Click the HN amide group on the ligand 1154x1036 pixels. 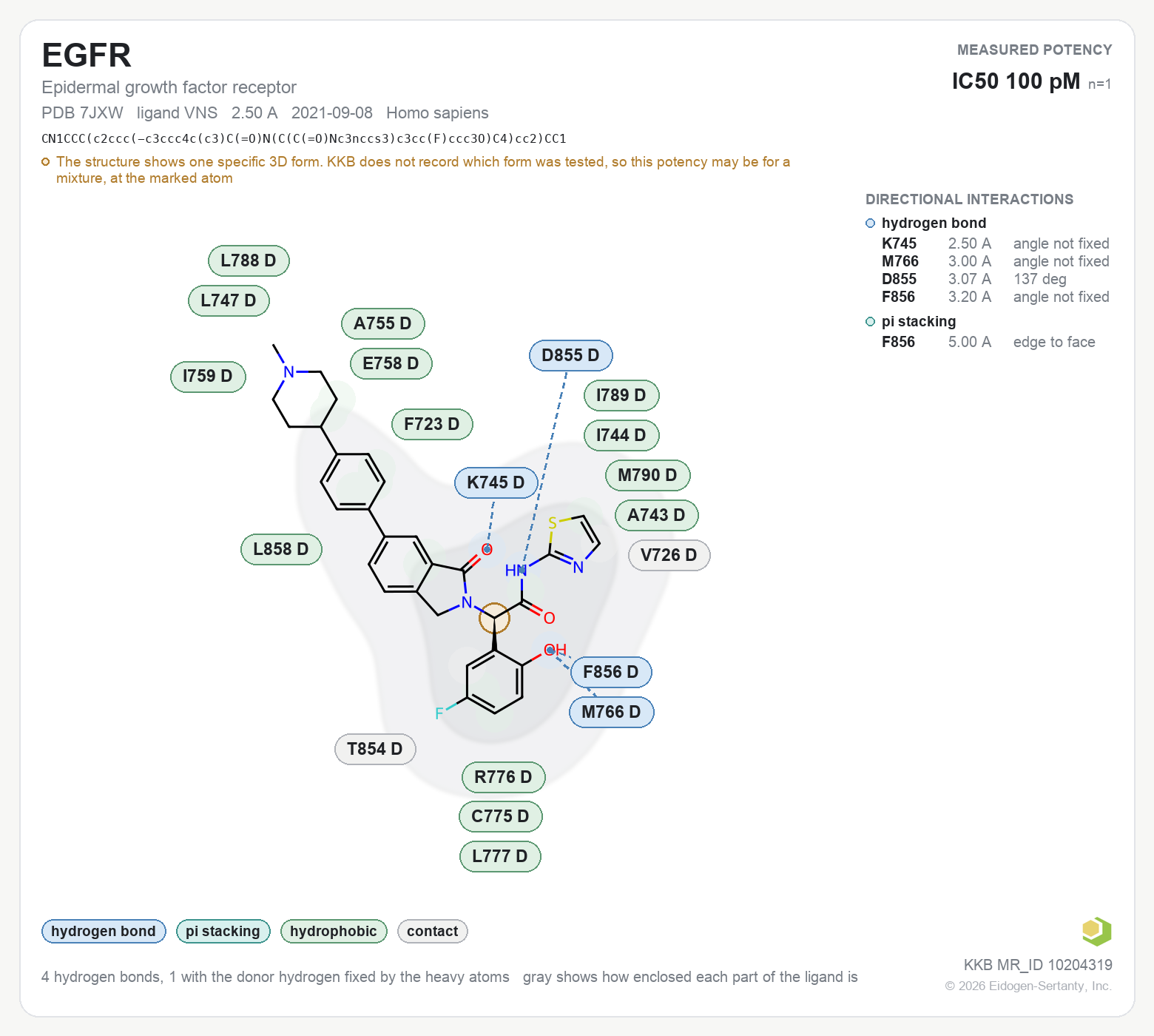pos(516,571)
